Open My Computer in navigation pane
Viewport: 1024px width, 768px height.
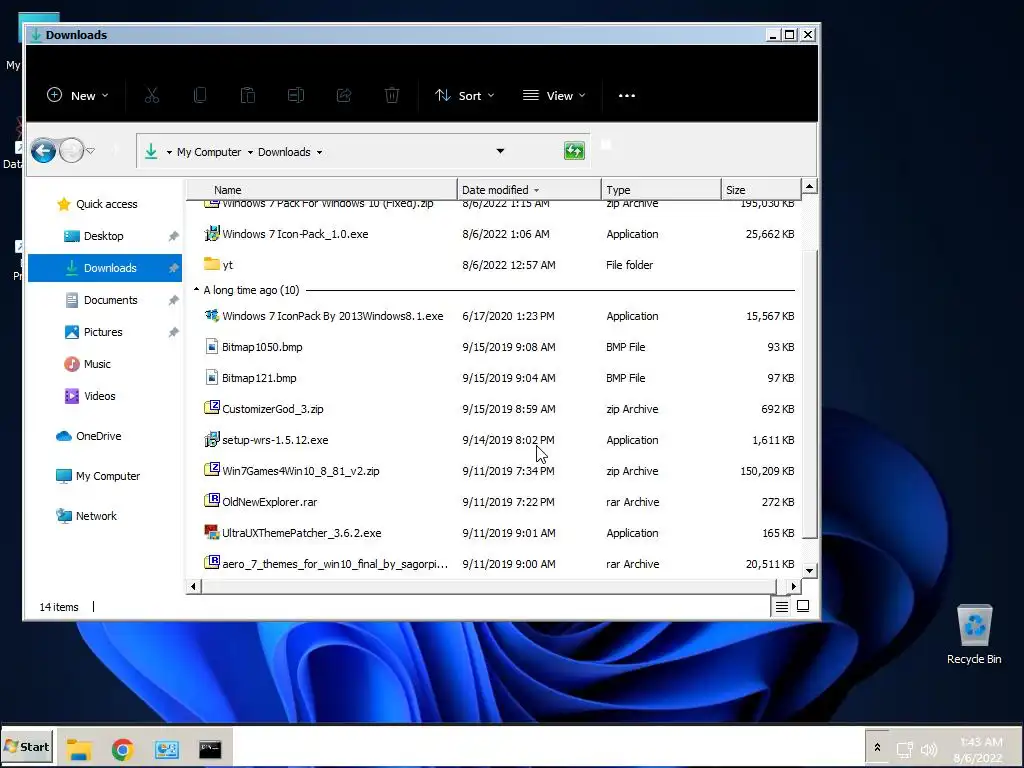(x=98, y=475)
